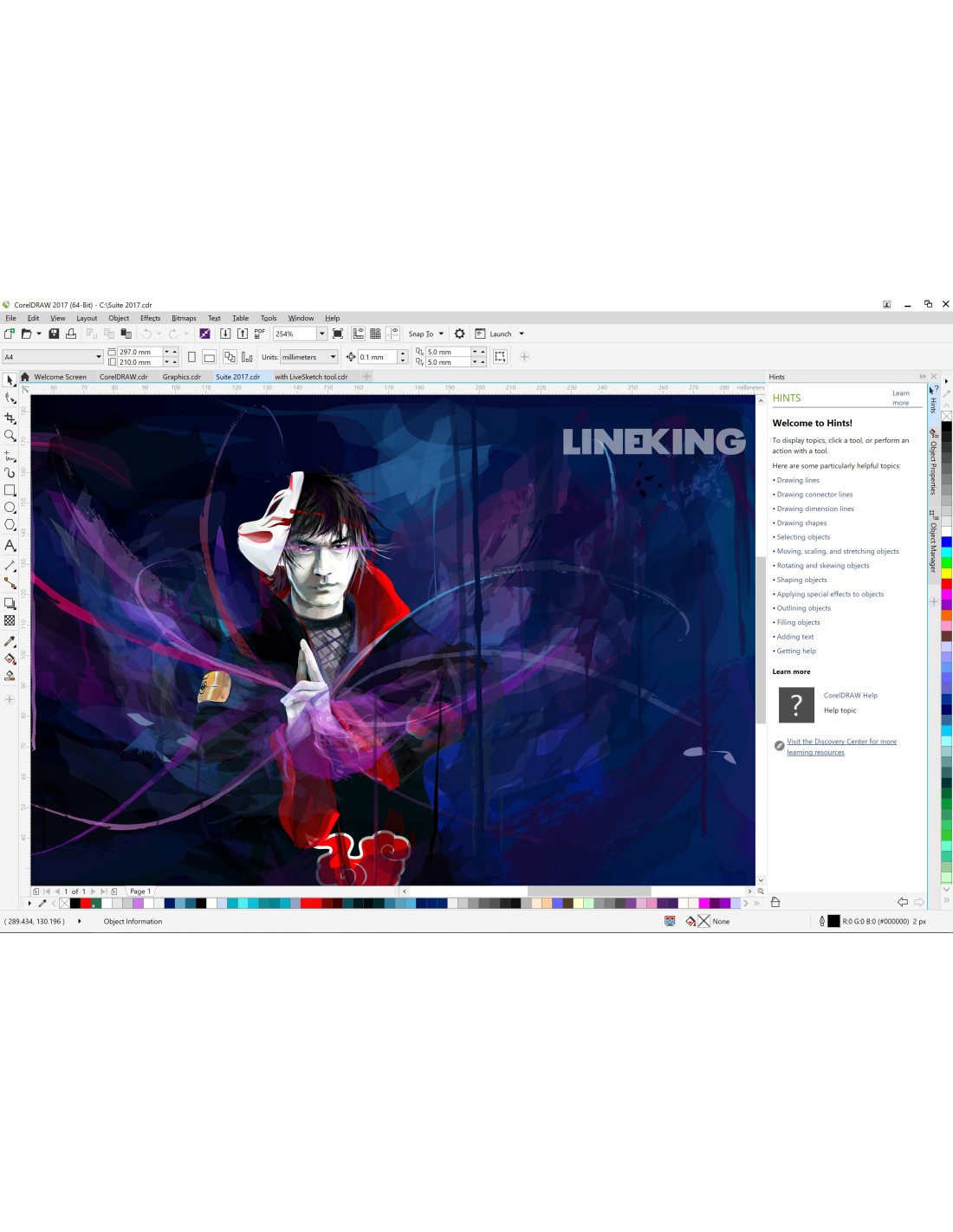Viewport: 953px width, 1232px height.
Task: Select the Transparency checkerboard tool
Action: (10, 621)
